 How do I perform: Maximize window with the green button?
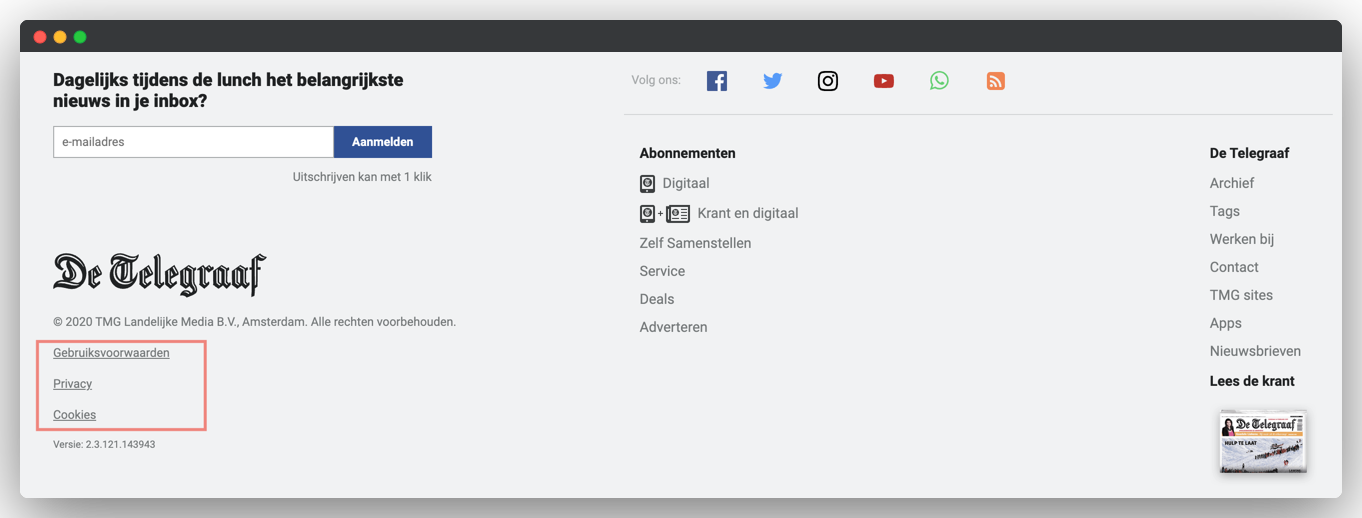80,37
